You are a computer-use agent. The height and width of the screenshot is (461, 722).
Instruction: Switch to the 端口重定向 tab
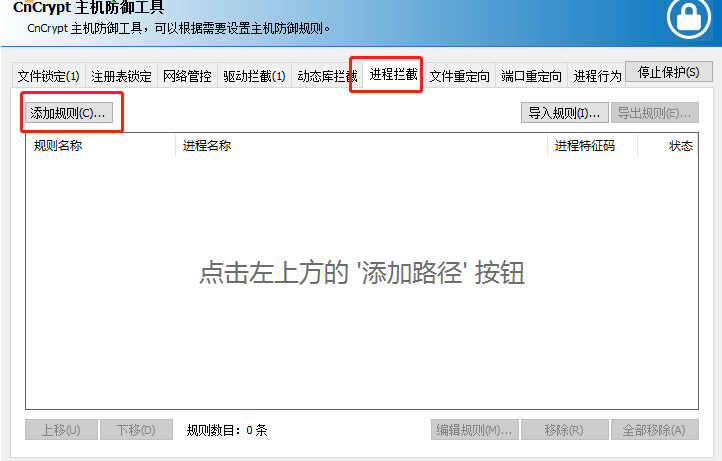pyautogui.click(x=531, y=76)
